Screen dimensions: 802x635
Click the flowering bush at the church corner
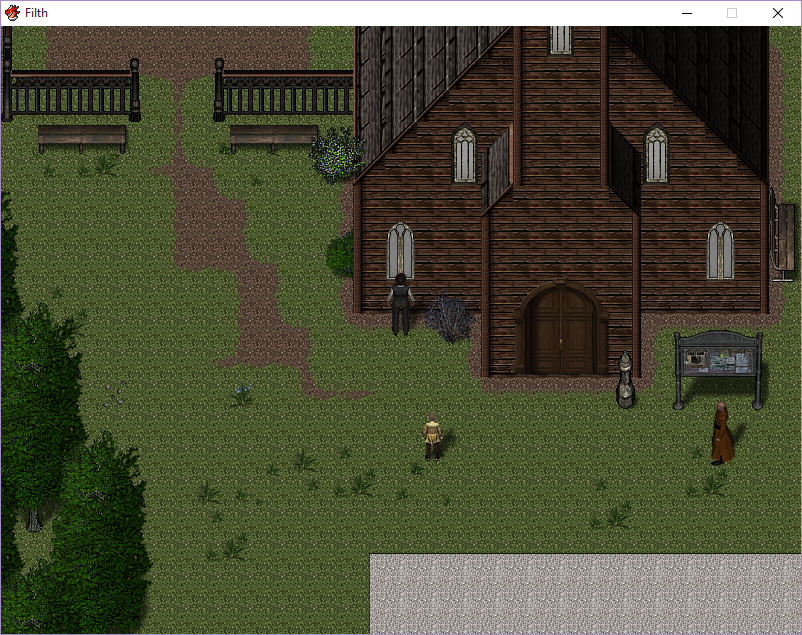pyautogui.click(x=338, y=154)
